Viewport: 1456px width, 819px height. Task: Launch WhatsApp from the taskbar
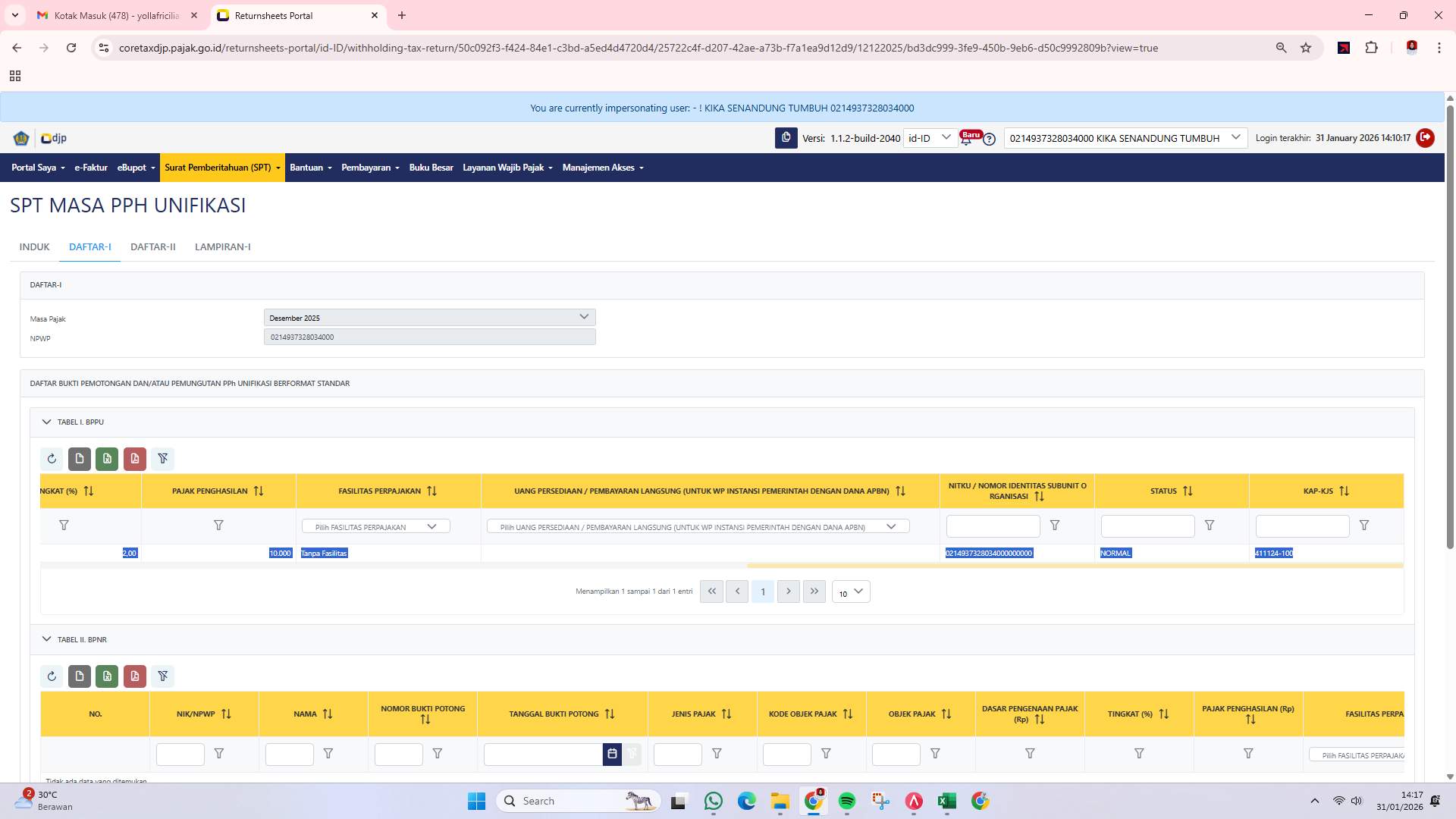pos(713,800)
